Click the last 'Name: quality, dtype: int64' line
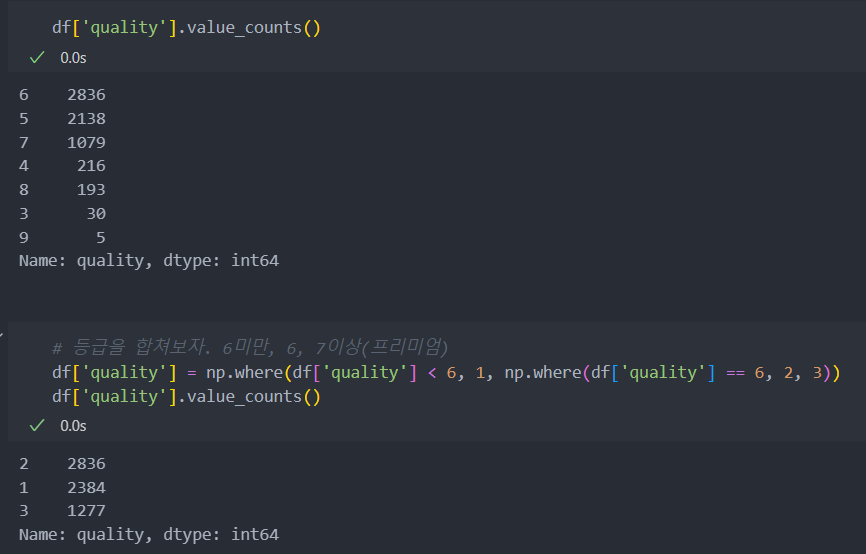This screenshot has height=554, width=866. click(149, 535)
